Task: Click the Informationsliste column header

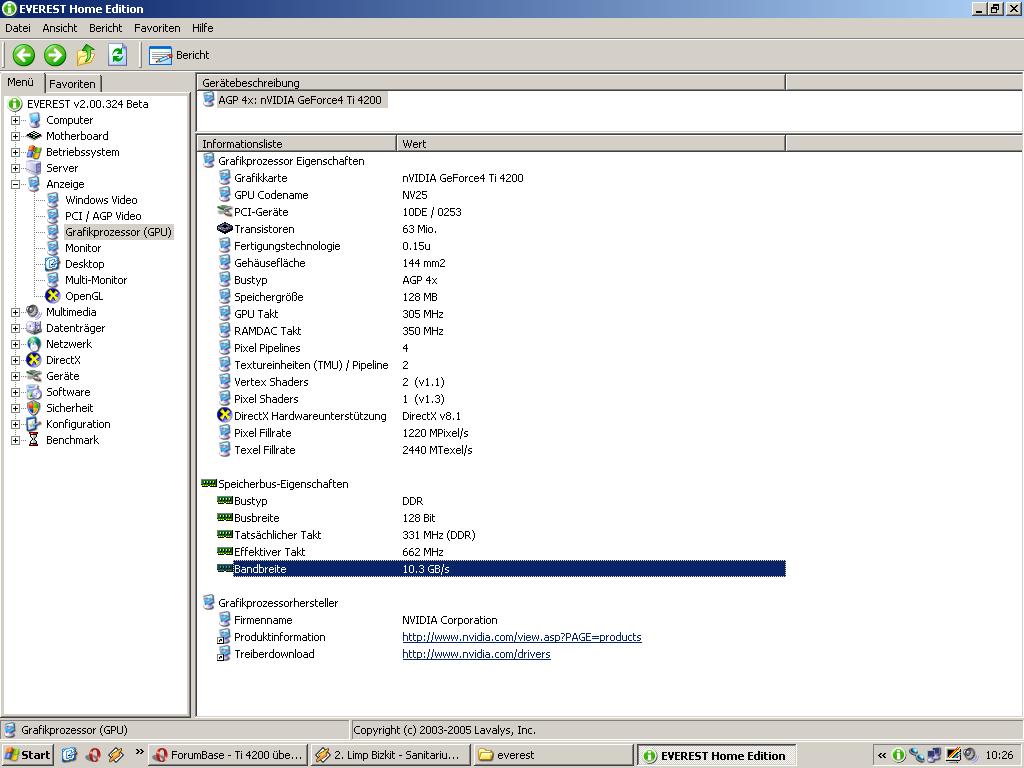Action: (x=296, y=144)
